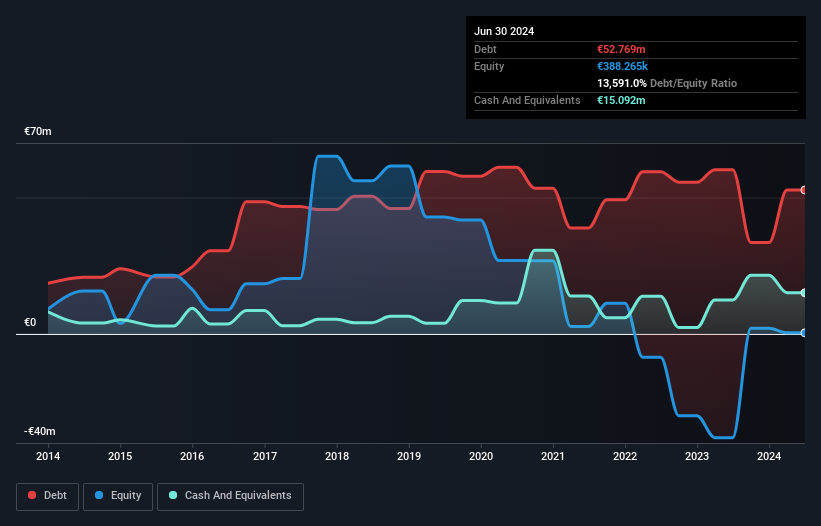Click the €0 y-axis label
This screenshot has height=526, width=821.
pyautogui.click(x=30, y=322)
